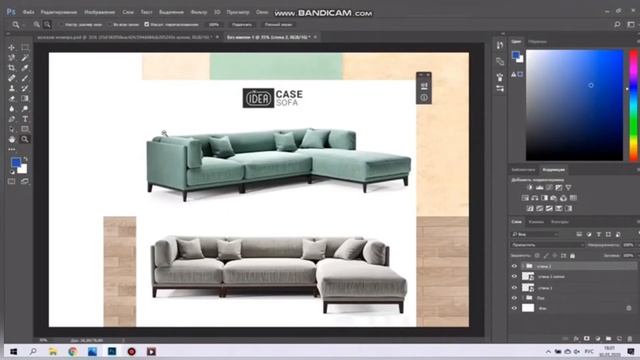
Task: Expand the top group layer arrow
Action: tap(523, 266)
